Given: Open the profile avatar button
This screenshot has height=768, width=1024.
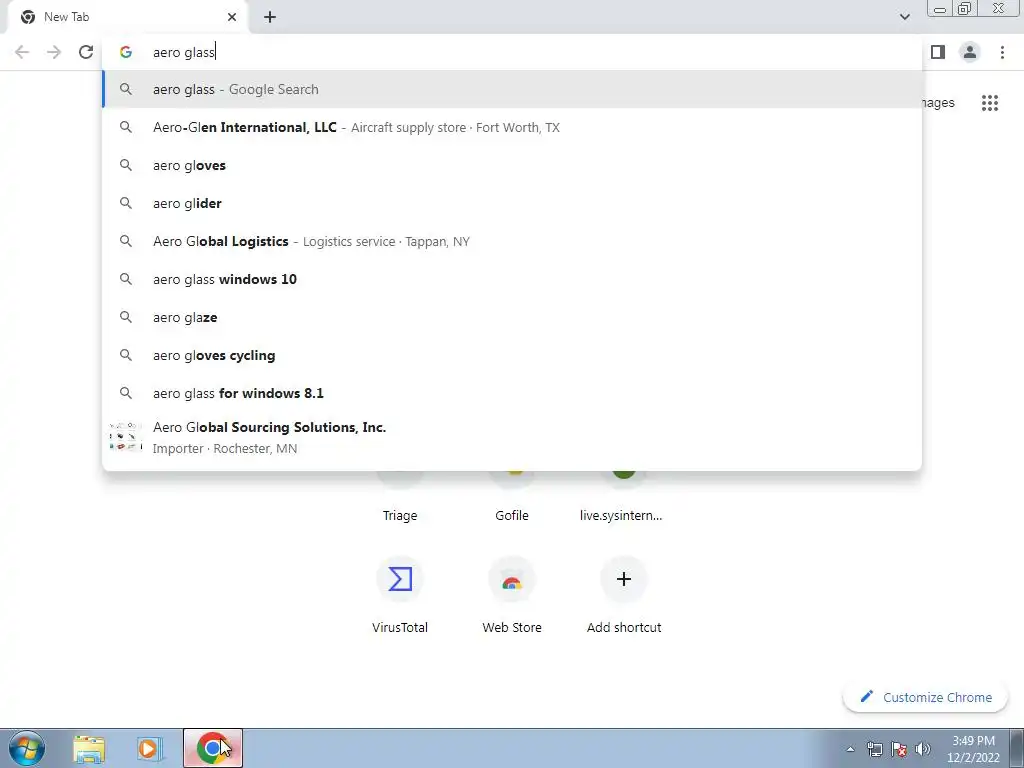Looking at the screenshot, I should pos(970,52).
